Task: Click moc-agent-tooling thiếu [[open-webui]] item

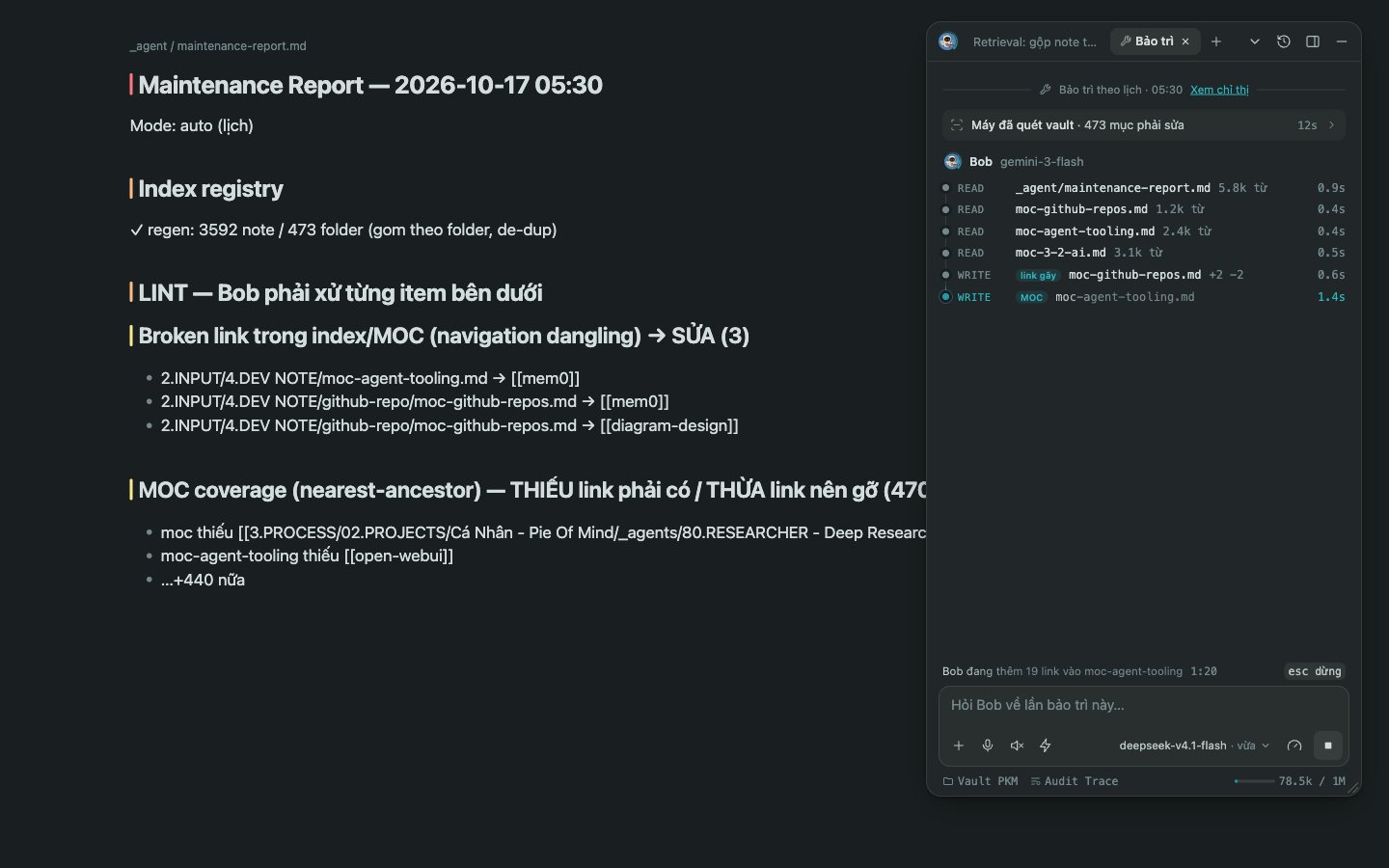Action: (x=307, y=556)
